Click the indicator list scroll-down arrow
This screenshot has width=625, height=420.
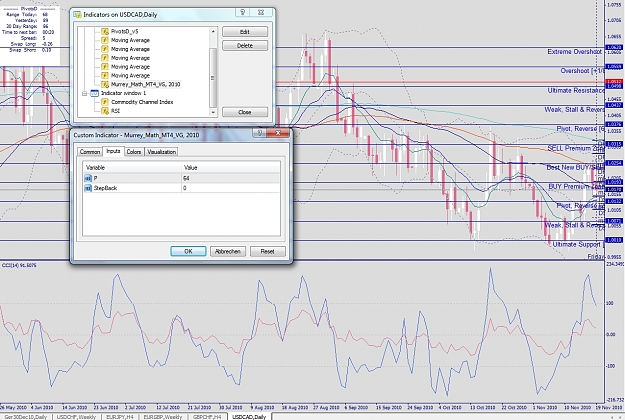(213, 113)
